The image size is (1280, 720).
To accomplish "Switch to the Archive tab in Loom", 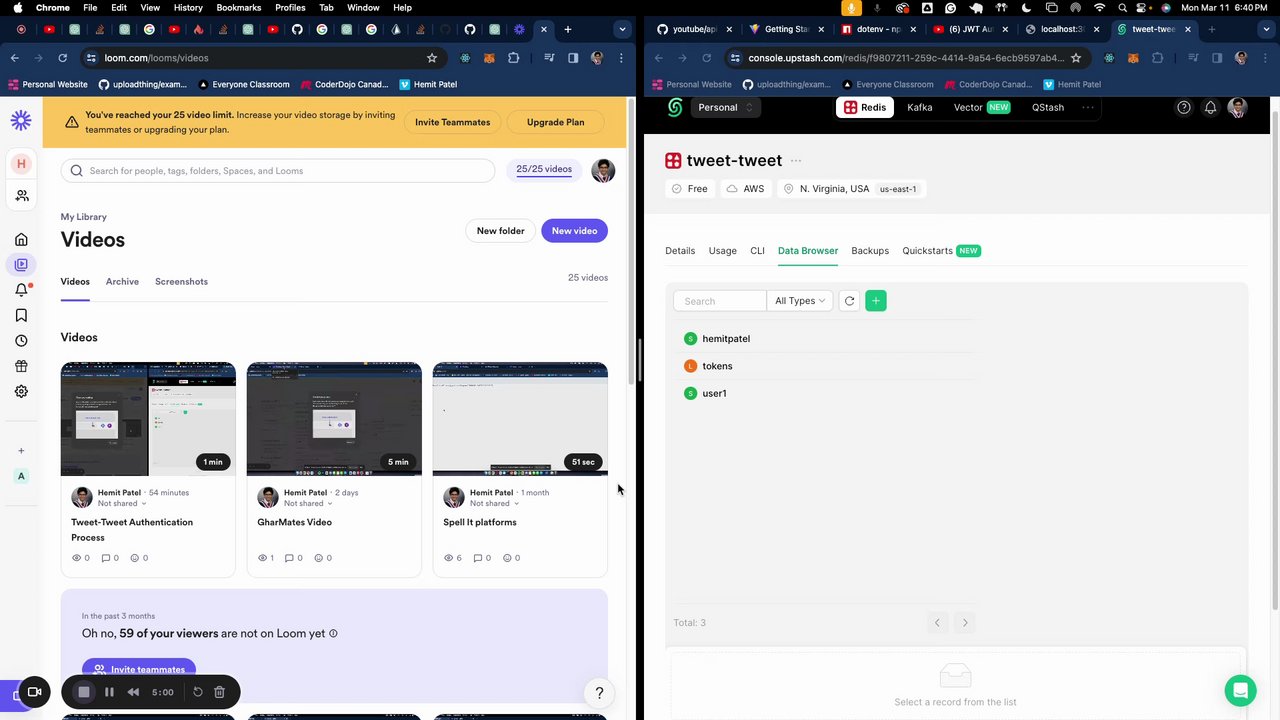I will (x=122, y=282).
